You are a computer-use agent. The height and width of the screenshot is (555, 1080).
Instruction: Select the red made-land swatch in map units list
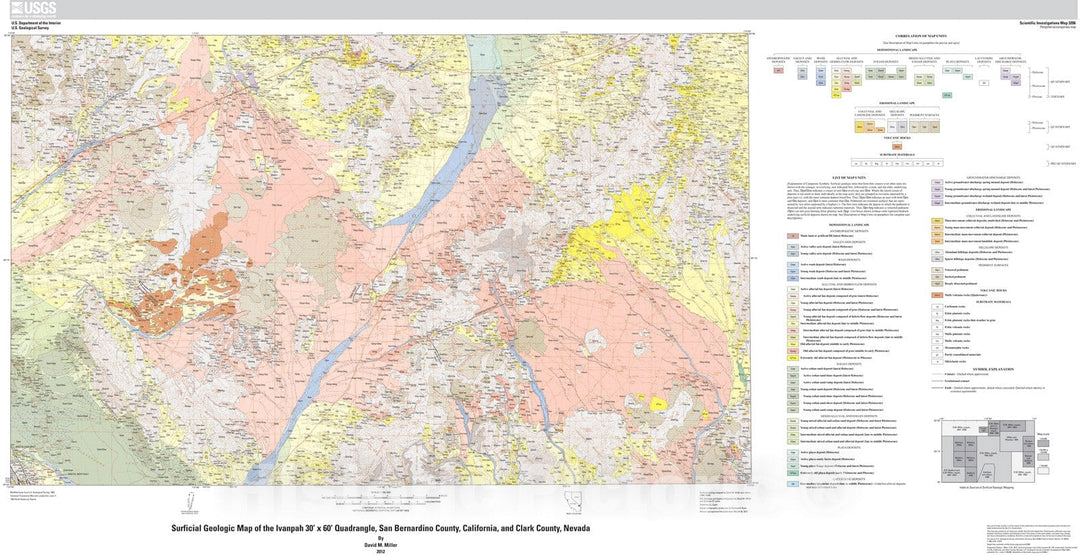(x=791, y=236)
